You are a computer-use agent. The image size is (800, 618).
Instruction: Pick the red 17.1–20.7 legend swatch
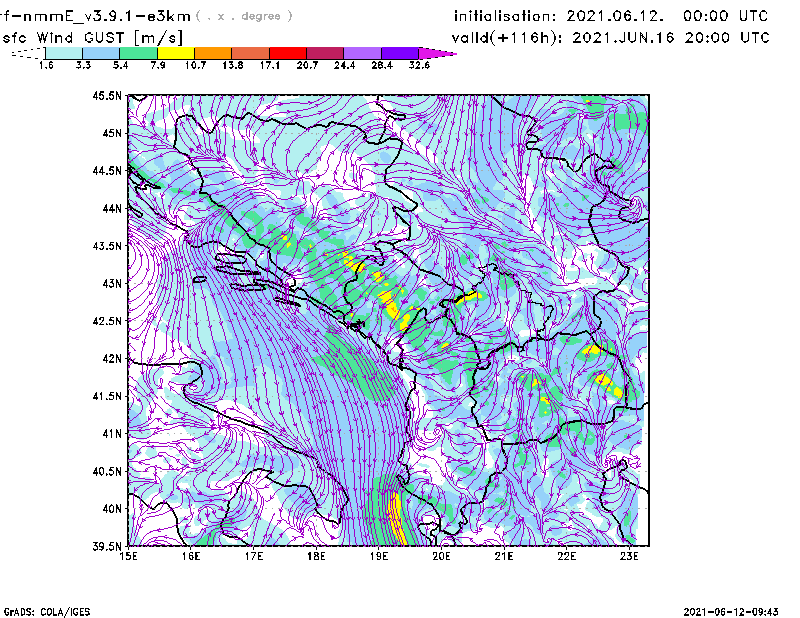288,53
